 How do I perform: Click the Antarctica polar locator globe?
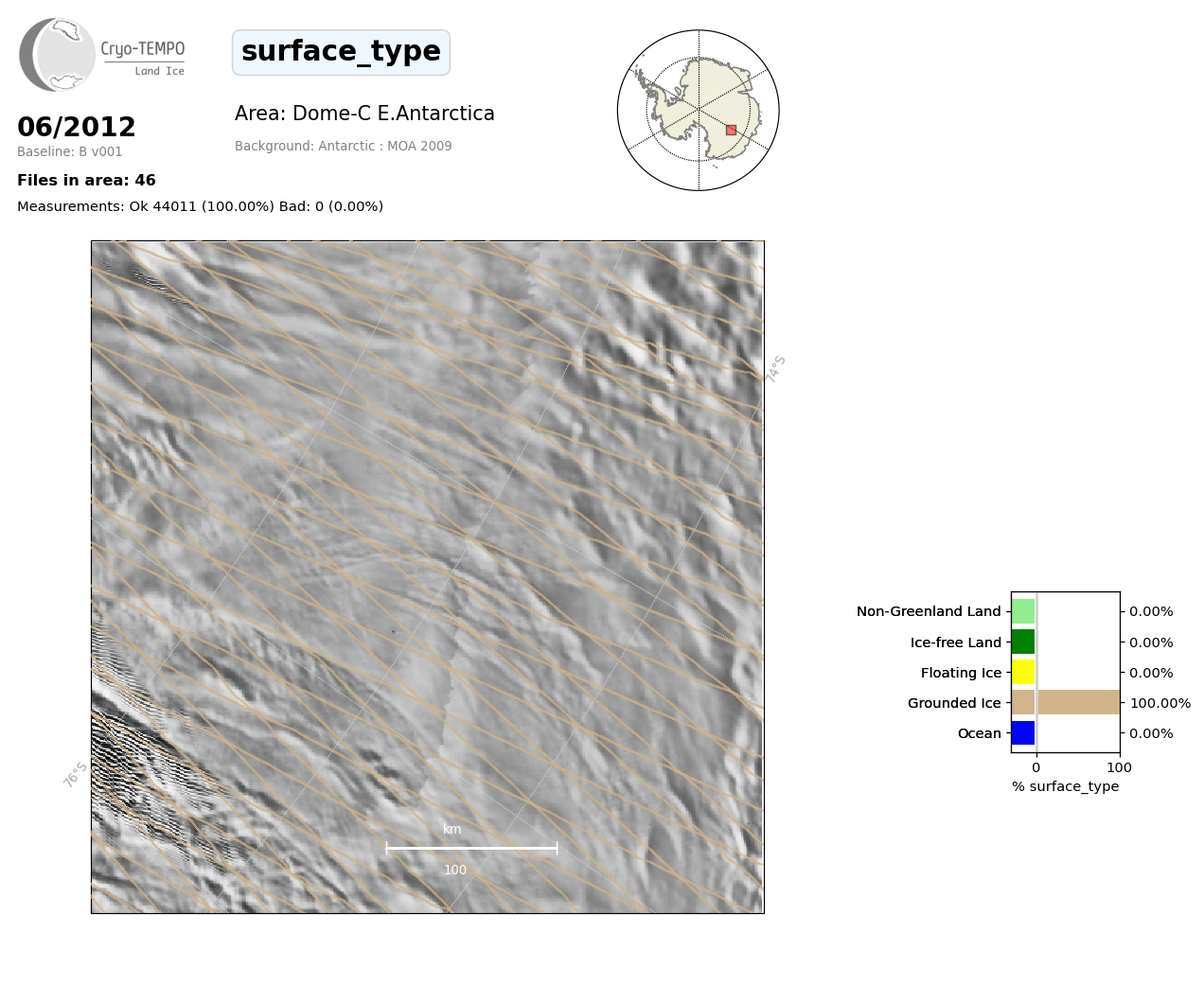coord(699,111)
